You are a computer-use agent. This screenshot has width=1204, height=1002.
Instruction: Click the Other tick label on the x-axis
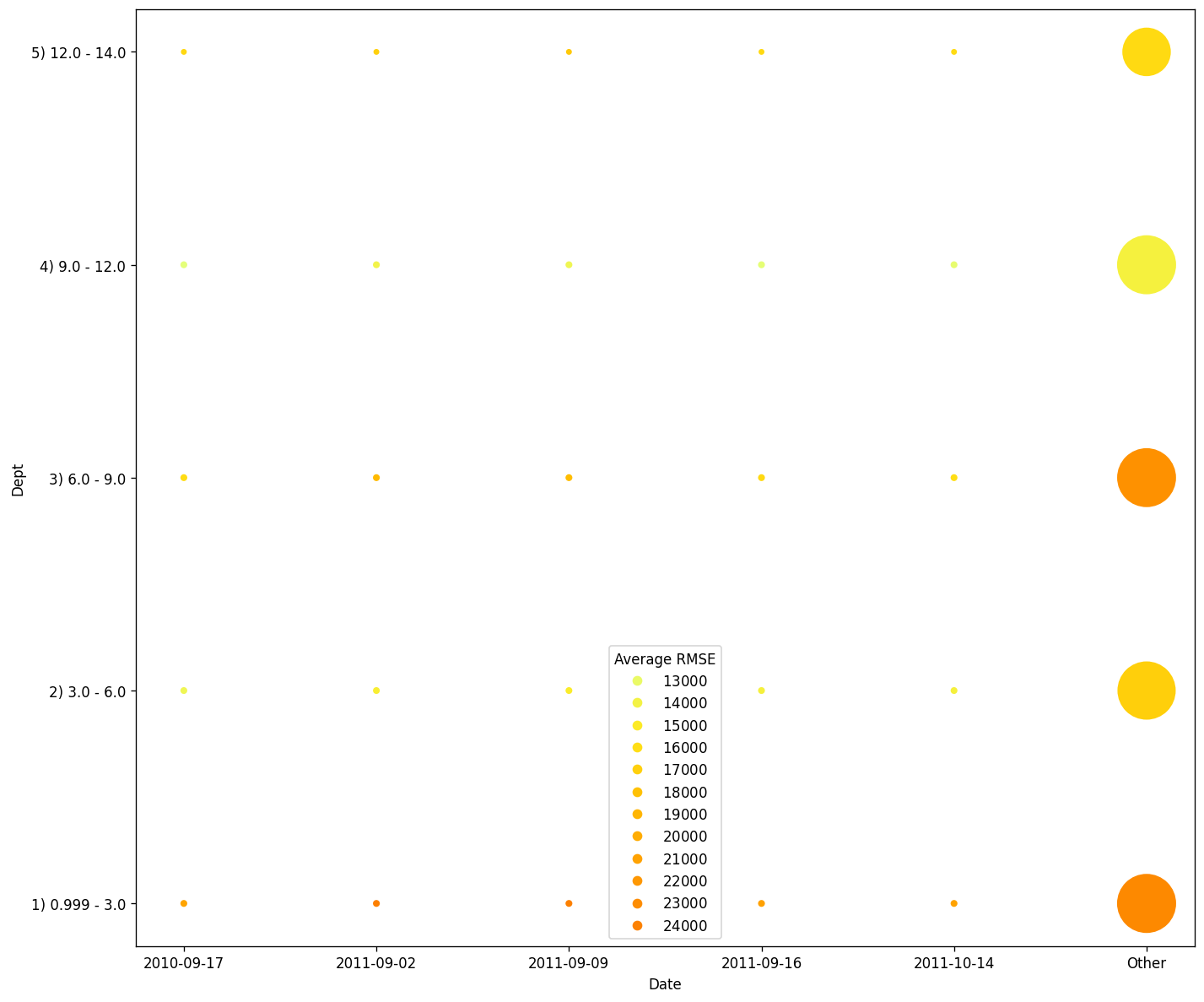click(1147, 962)
